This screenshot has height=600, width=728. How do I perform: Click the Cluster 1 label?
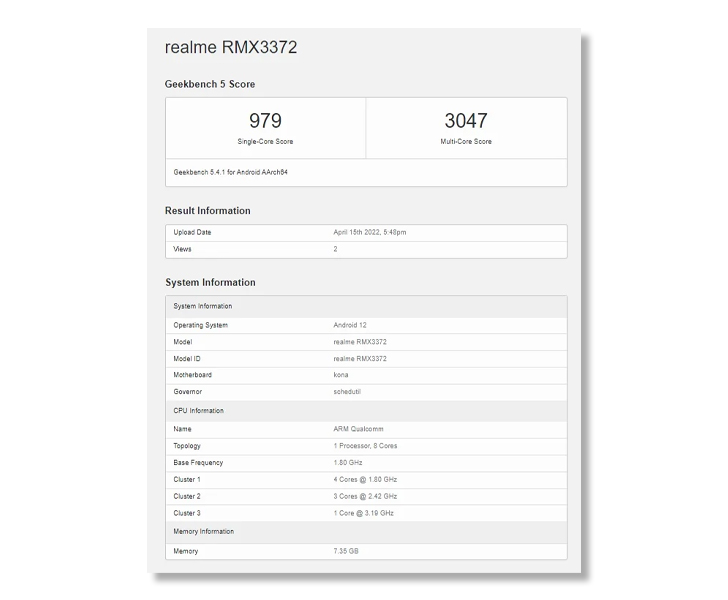pyautogui.click(x=187, y=479)
